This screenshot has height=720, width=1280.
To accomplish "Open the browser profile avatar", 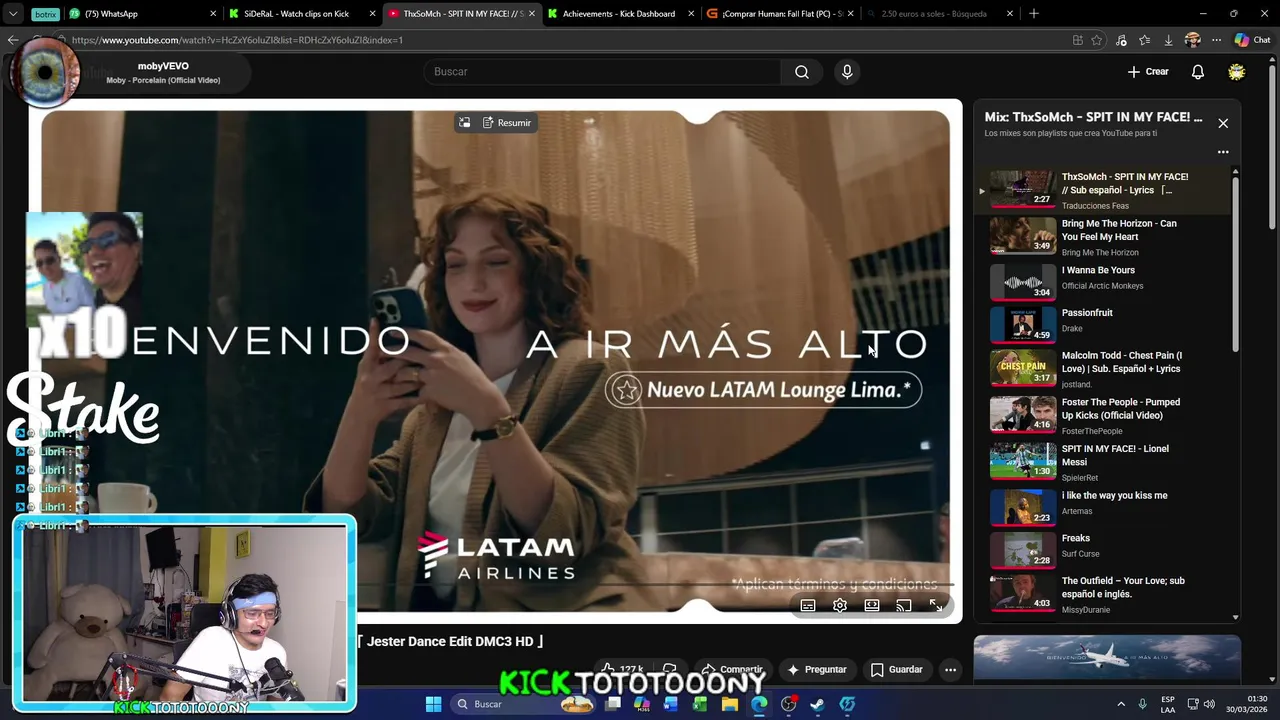I will [1192, 40].
